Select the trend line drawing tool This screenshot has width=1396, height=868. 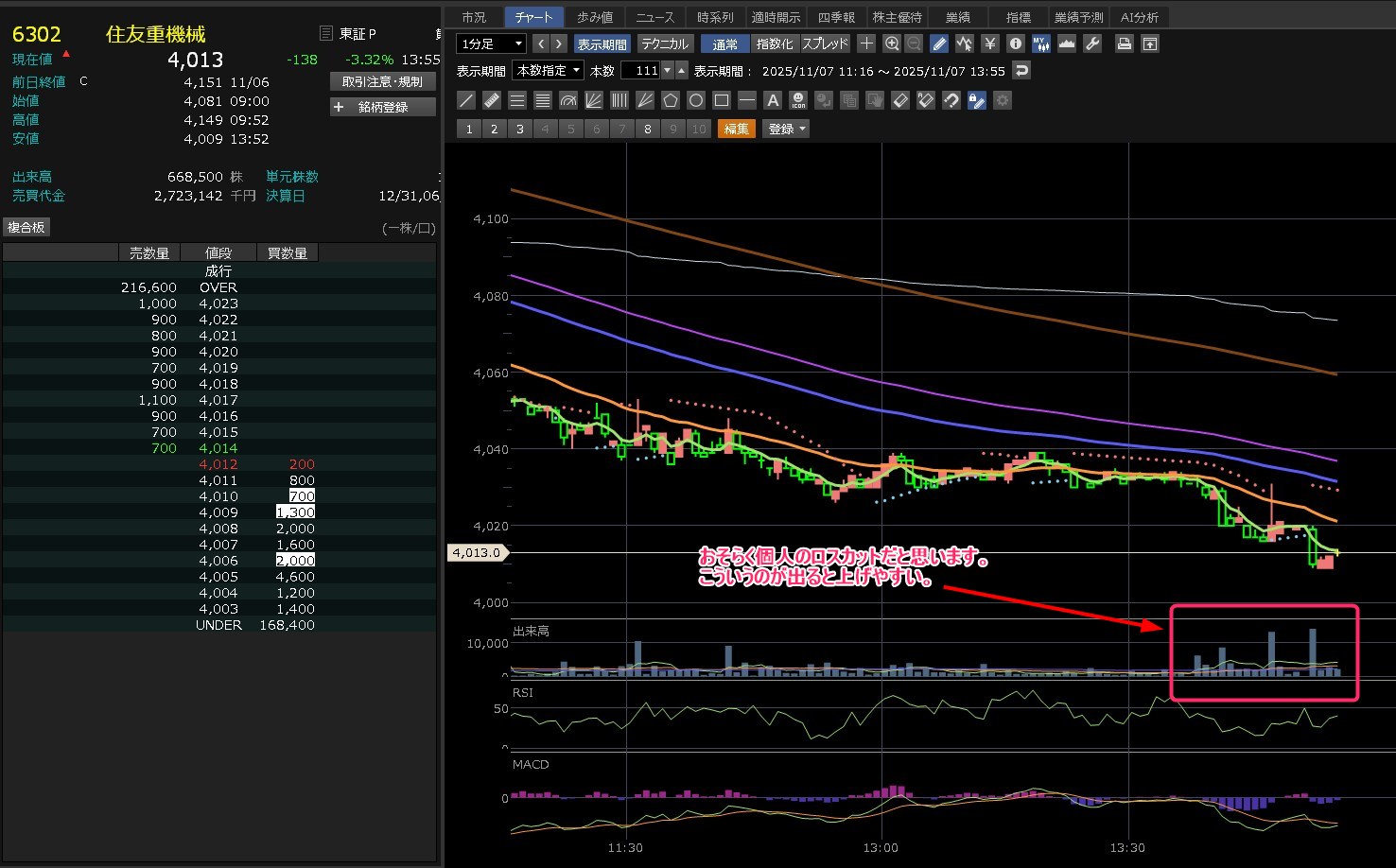click(x=466, y=100)
